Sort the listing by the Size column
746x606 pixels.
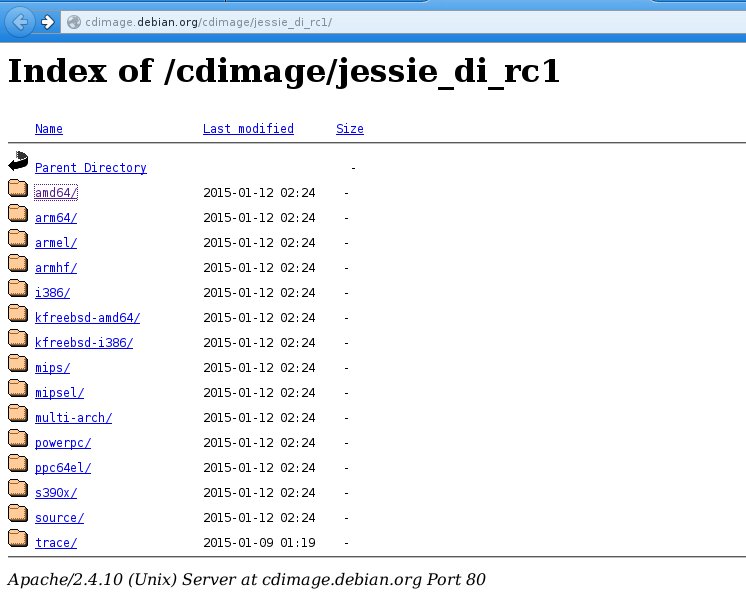click(x=350, y=129)
